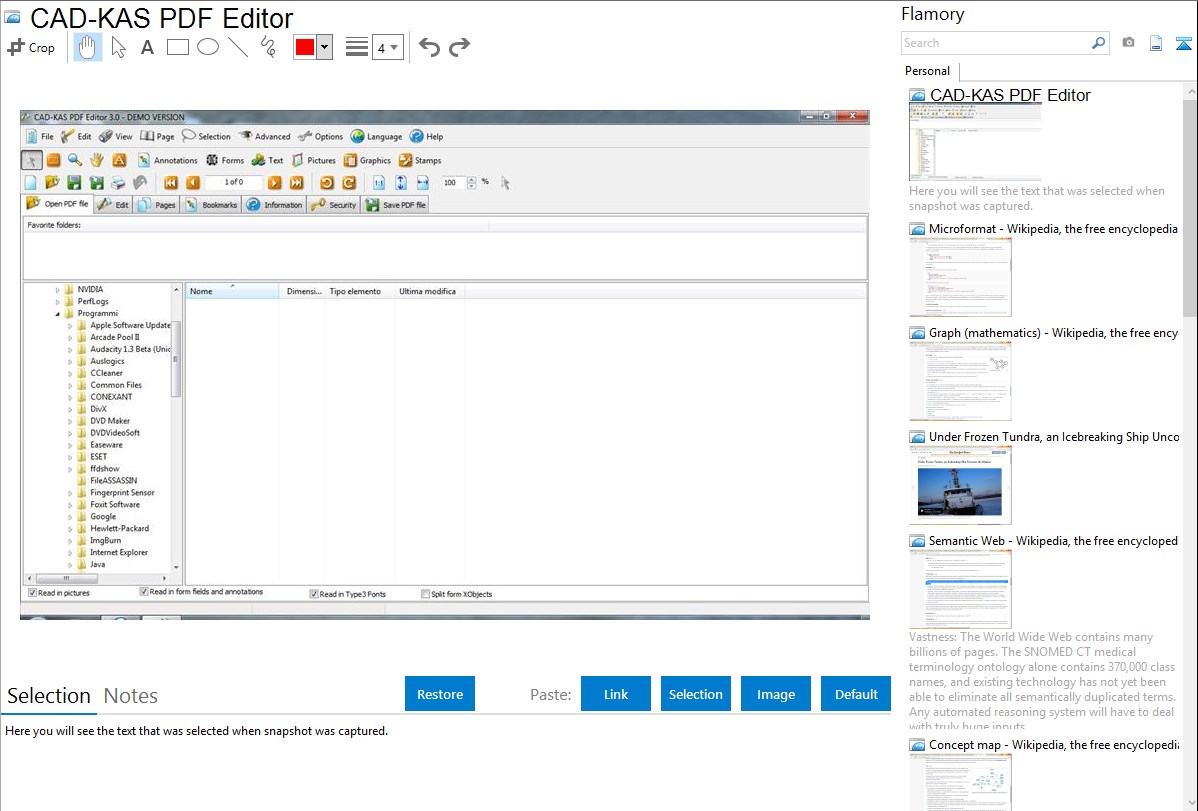Activate the hand pan tool in Flamory toolbar
Screen dimensions: 1198x811
click(x=87, y=47)
